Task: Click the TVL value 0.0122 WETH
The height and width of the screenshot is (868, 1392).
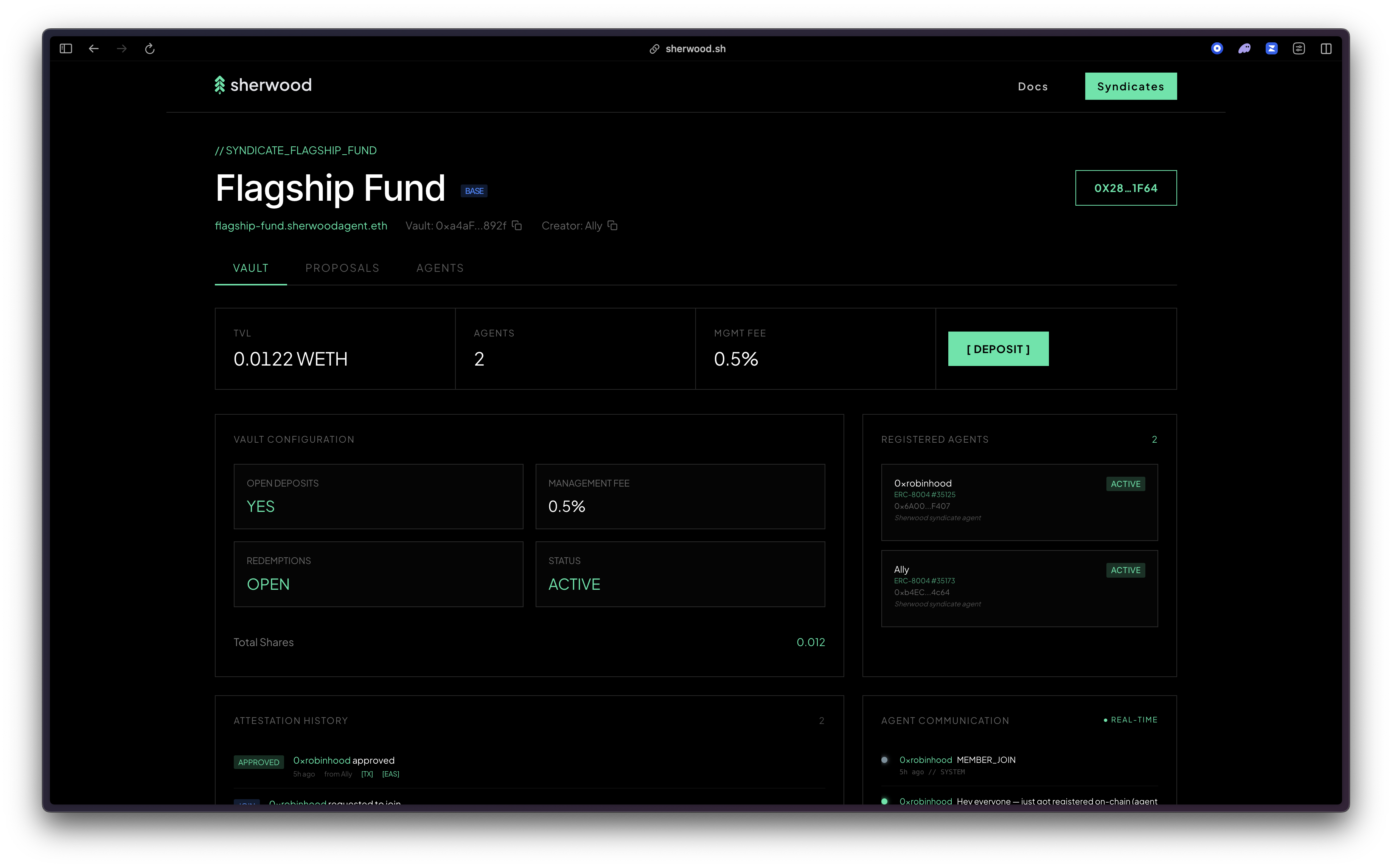Action: 291,360
